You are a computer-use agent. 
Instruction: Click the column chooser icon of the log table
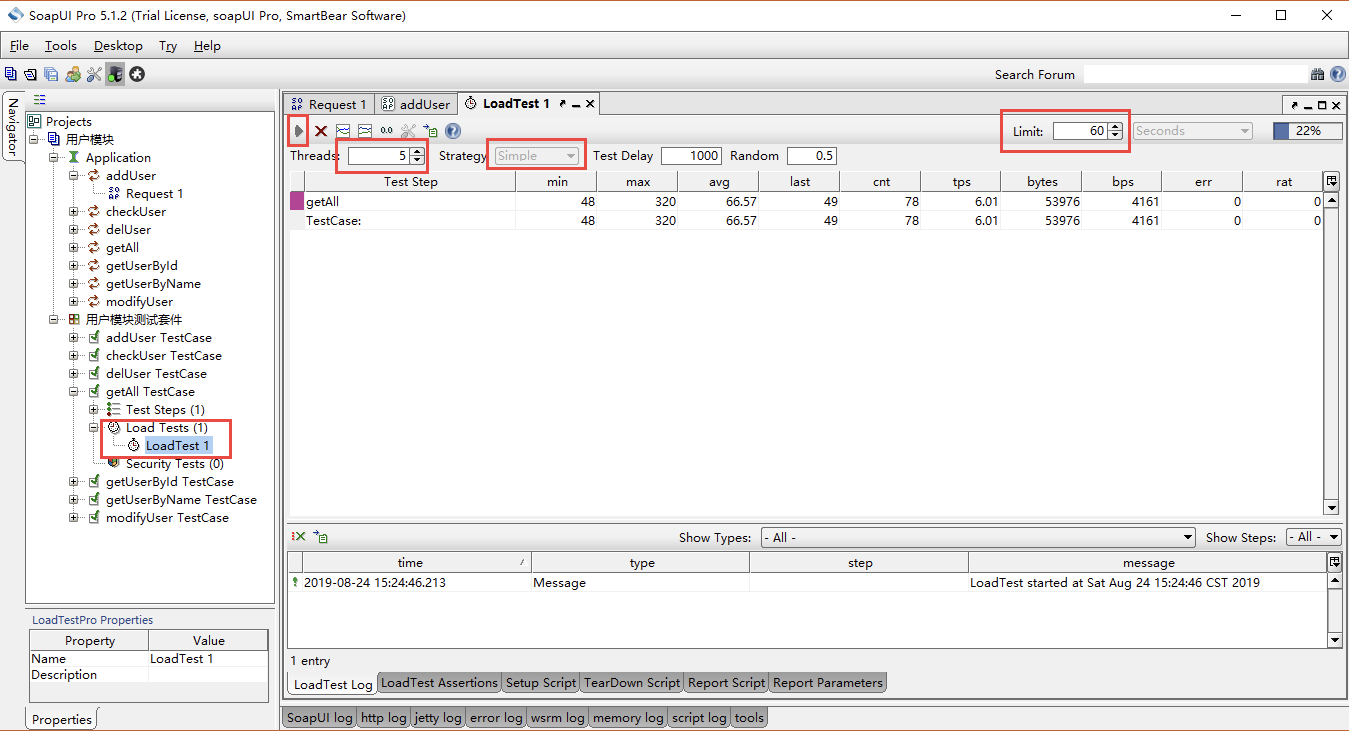(1335, 562)
